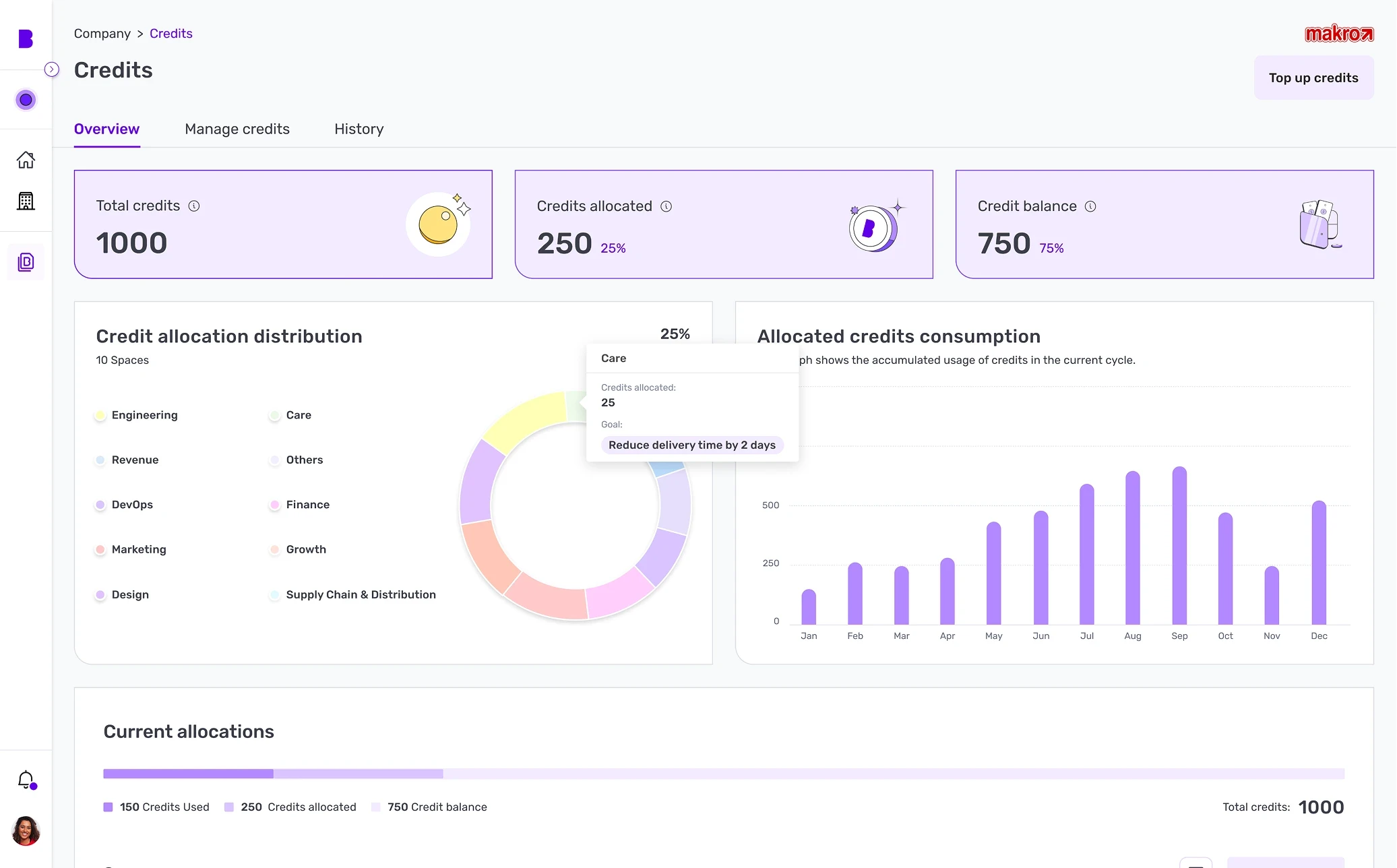
Task: Select the Engineering legend item
Action: (x=137, y=415)
